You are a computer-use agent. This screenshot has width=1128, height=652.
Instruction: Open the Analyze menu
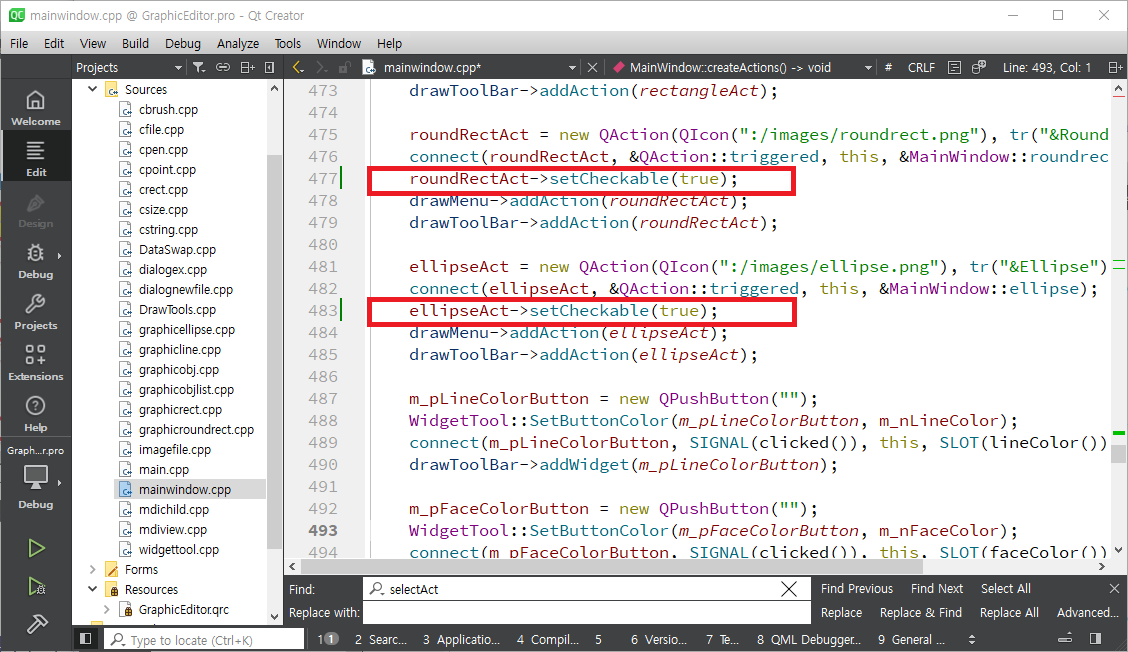click(x=237, y=44)
